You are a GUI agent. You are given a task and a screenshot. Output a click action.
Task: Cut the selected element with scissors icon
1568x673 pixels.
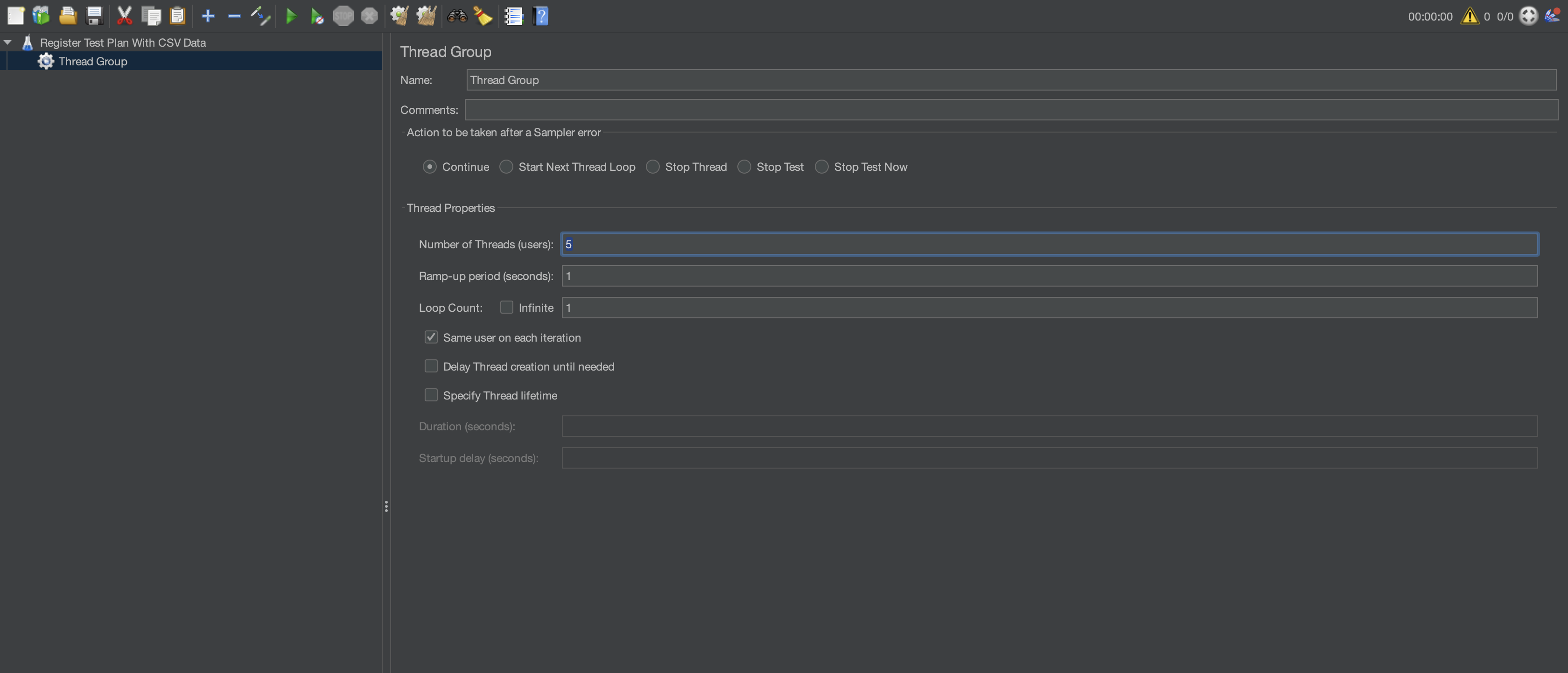click(x=124, y=16)
